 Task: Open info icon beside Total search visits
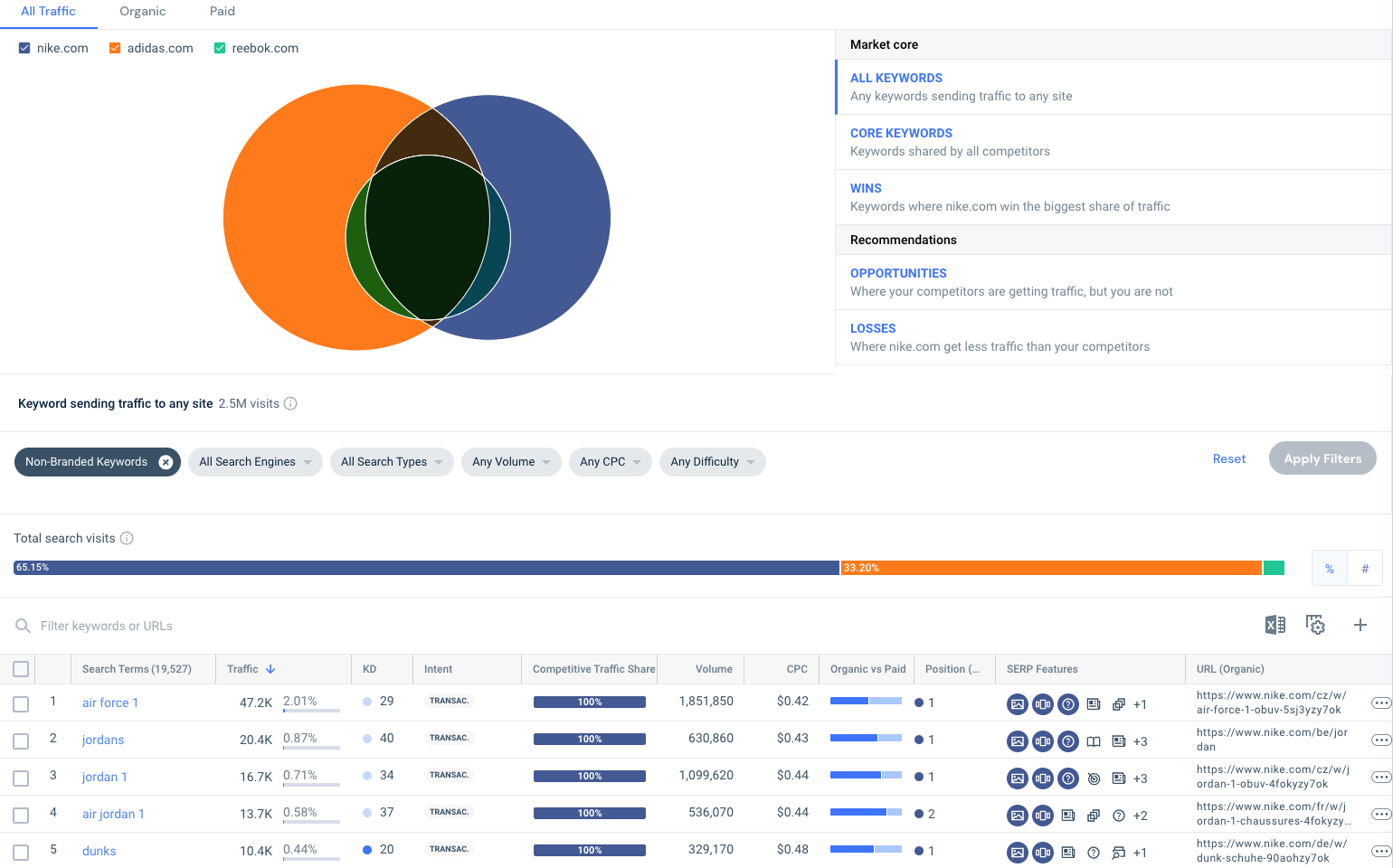pyautogui.click(x=127, y=538)
